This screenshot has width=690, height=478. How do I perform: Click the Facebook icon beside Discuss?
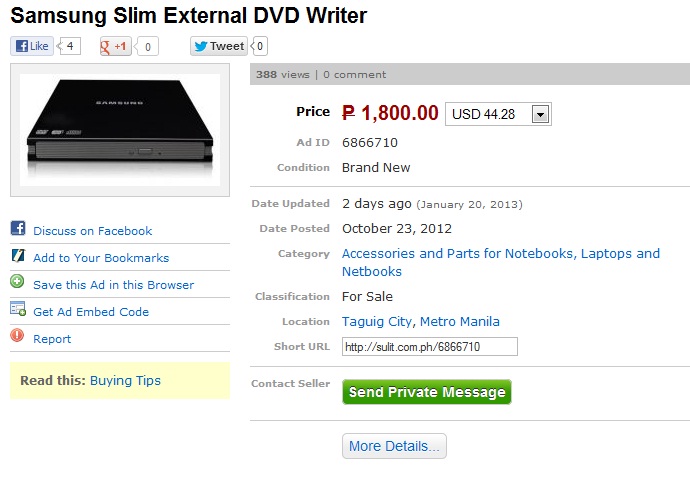point(17,228)
